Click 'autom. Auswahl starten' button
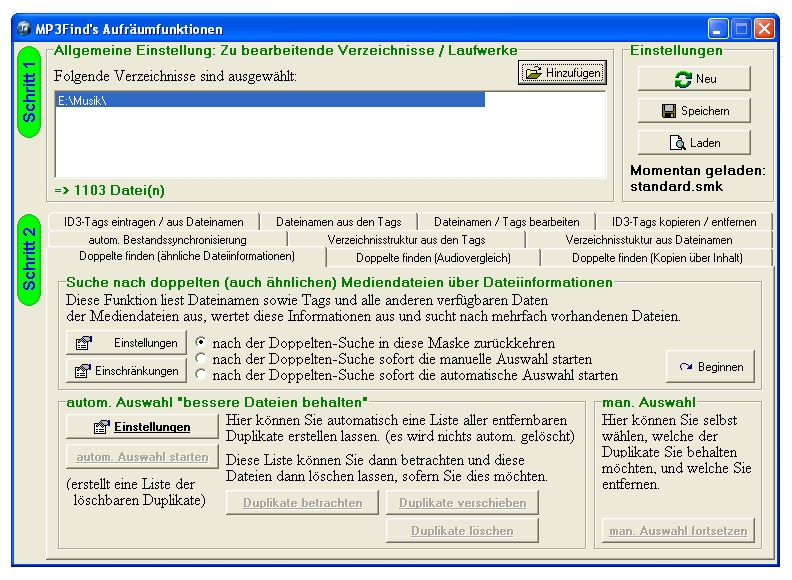This screenshot has height=580, width=792. (142, 457)
